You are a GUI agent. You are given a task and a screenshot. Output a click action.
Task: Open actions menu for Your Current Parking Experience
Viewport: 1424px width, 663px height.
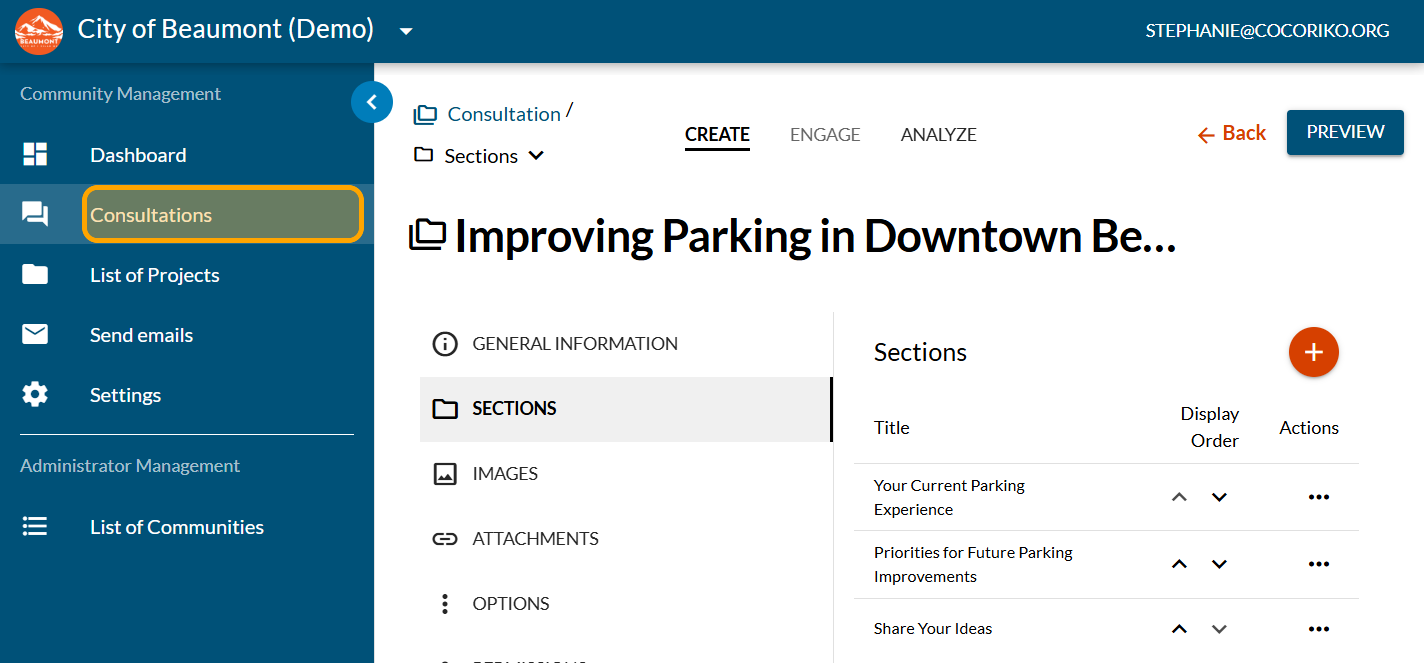coord(1318,497)
